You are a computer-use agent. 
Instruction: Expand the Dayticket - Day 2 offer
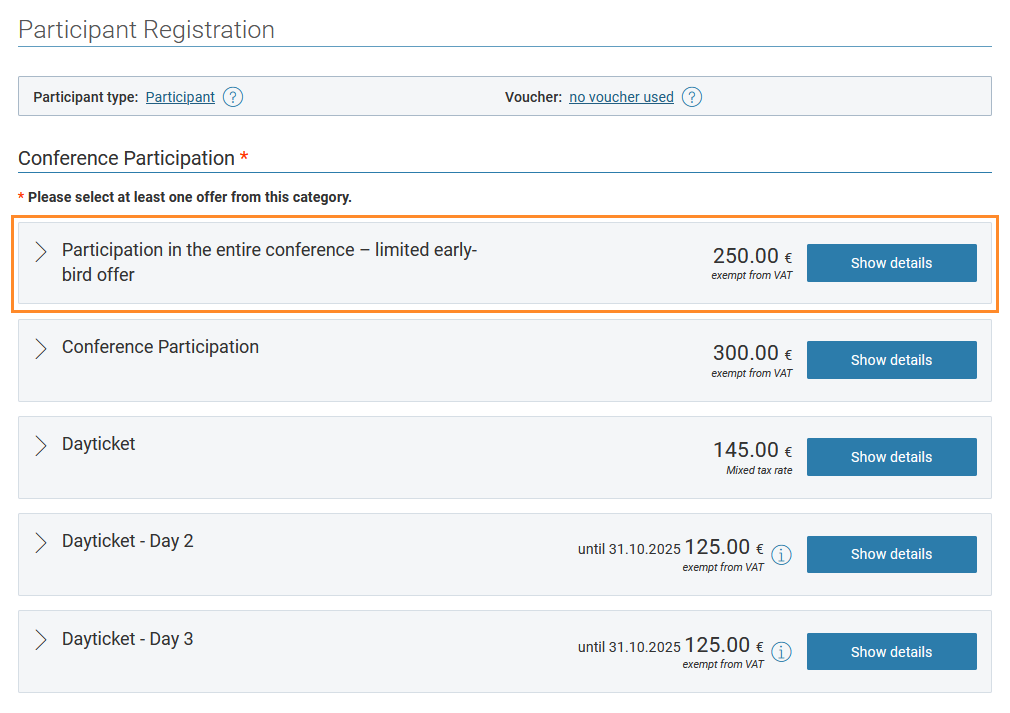(40, 542)
